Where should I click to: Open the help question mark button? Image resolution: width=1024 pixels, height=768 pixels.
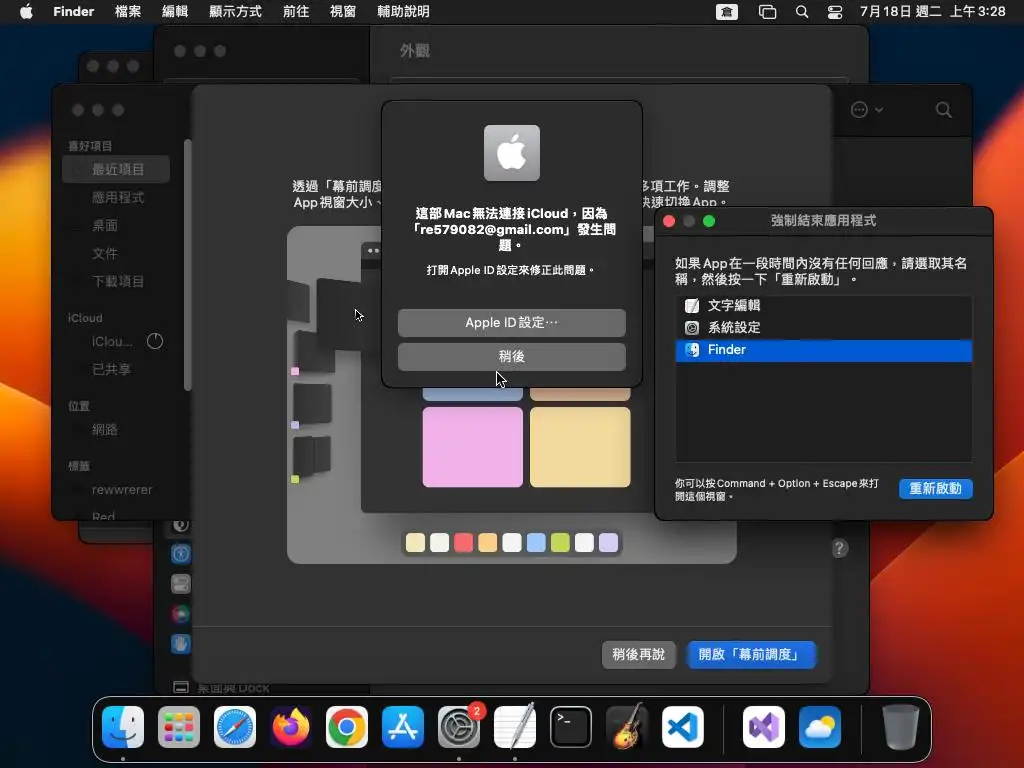[840, 548]
